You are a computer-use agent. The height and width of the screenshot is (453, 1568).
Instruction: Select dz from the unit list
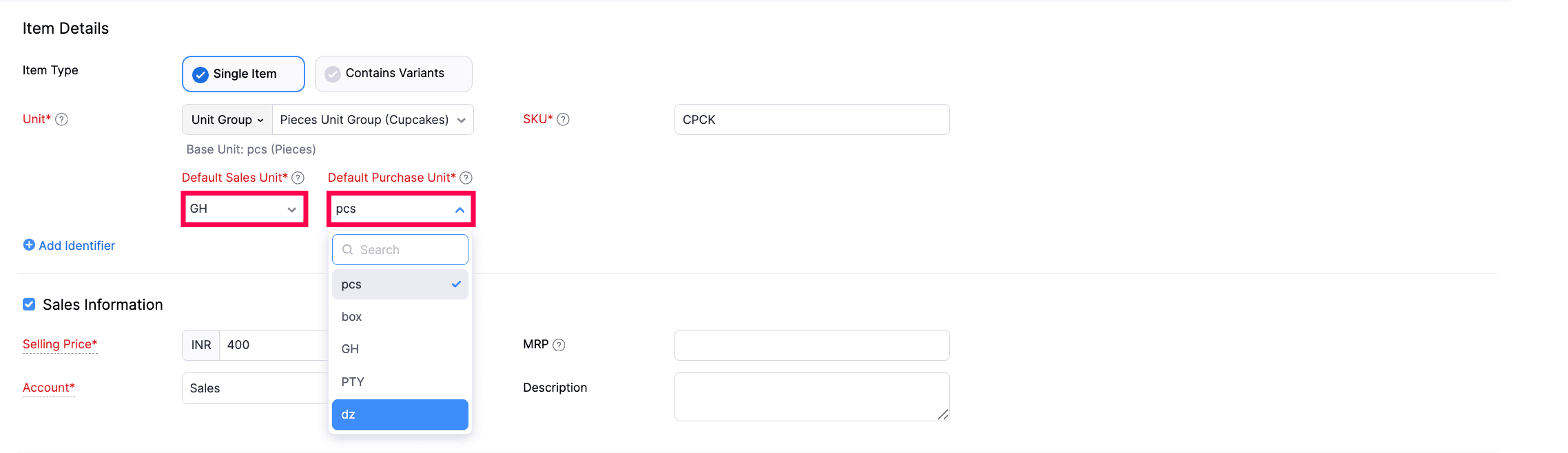click(x=400, y=414)
